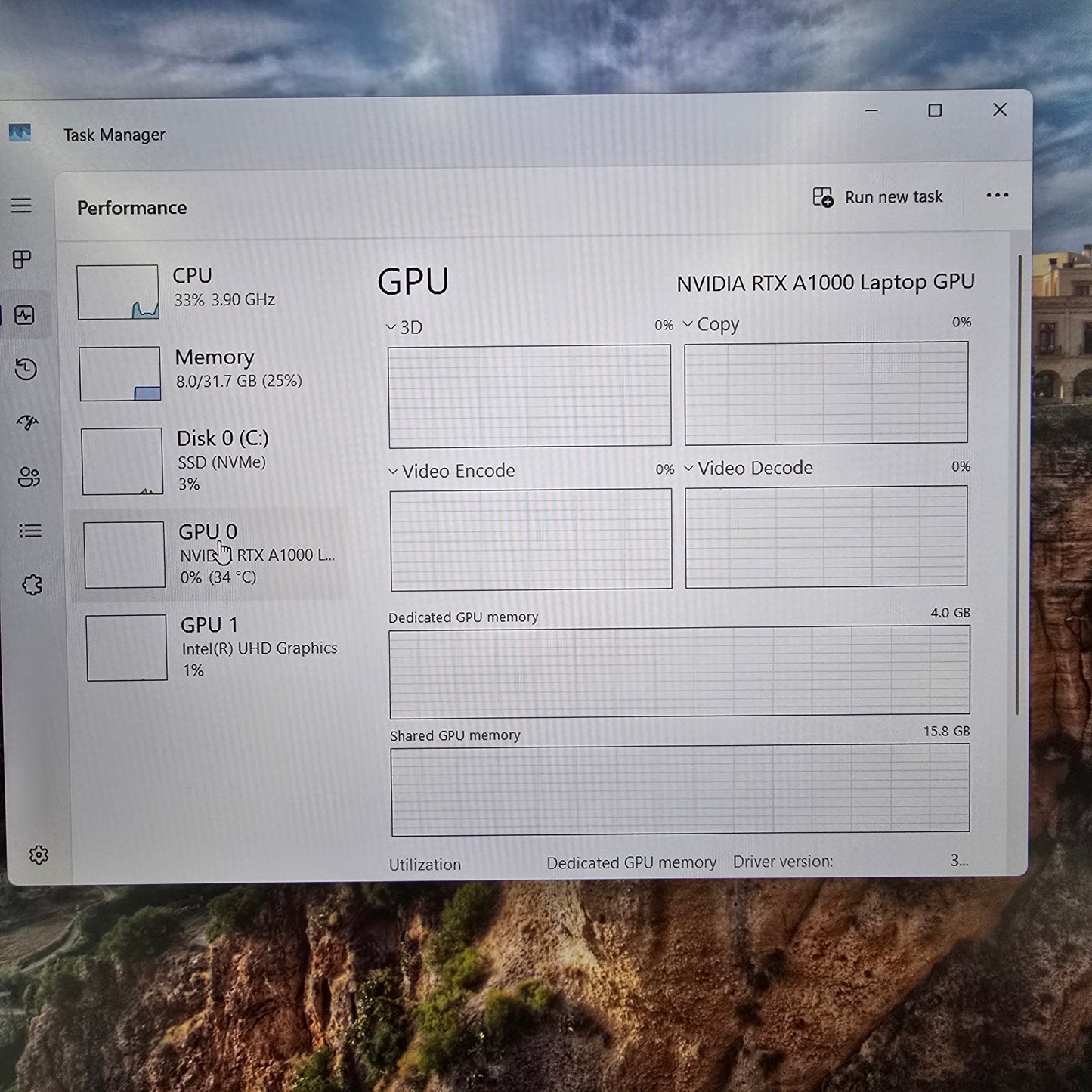Click the Run new task button
Viewport: 1092px width, 1092px height.
[x=878, y=197]
